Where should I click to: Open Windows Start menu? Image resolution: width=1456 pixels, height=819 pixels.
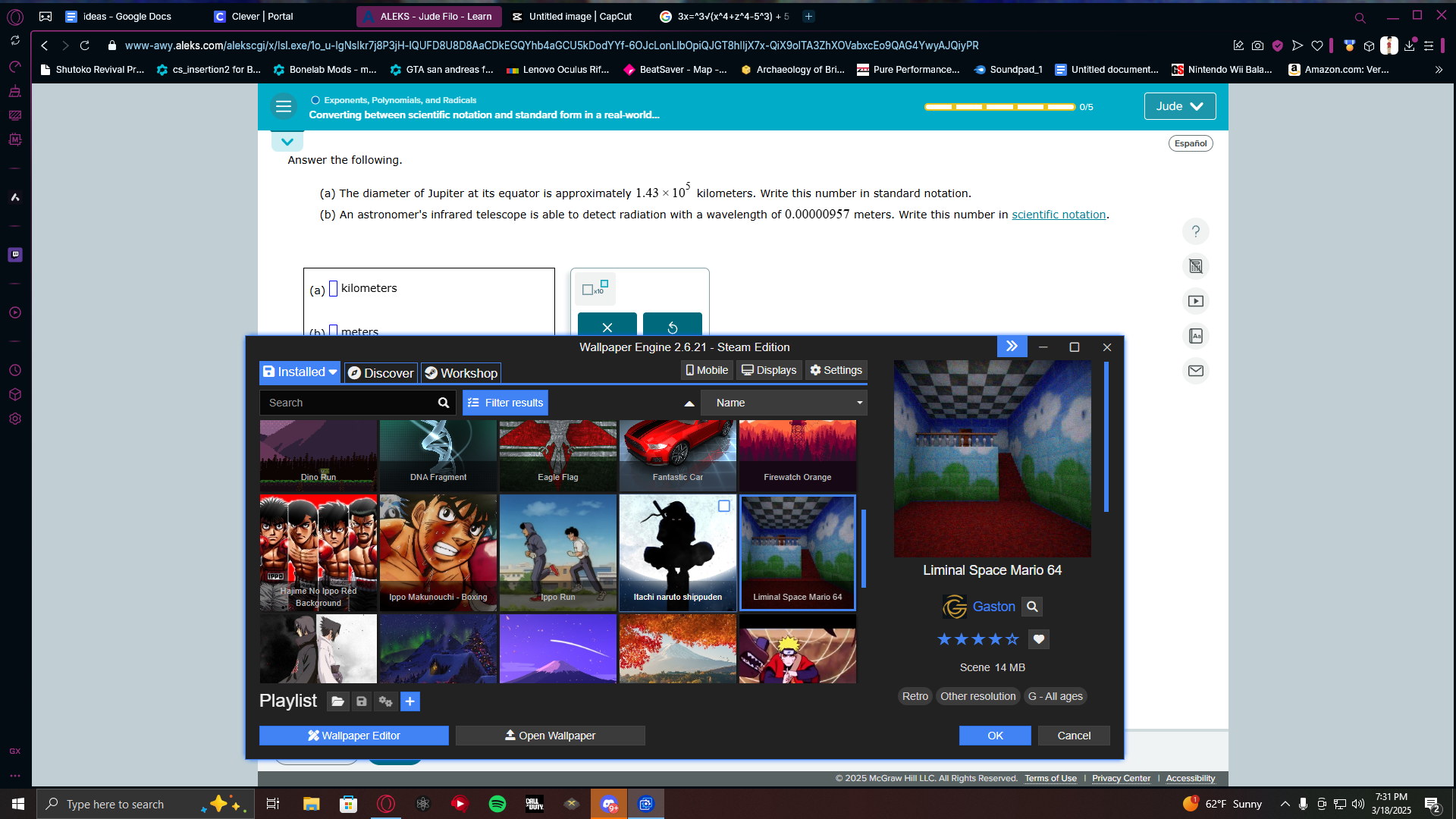click(x=18, y=804)
